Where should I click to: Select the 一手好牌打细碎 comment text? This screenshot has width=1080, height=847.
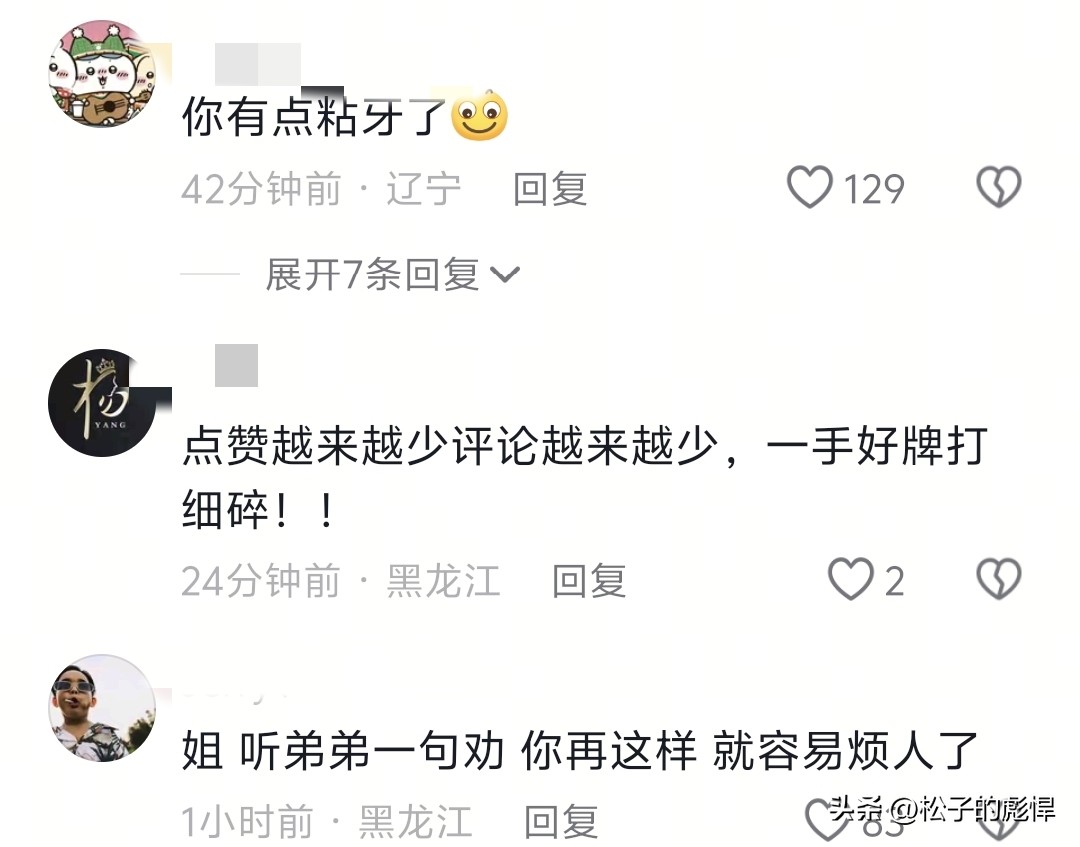[x=585, y=477]
